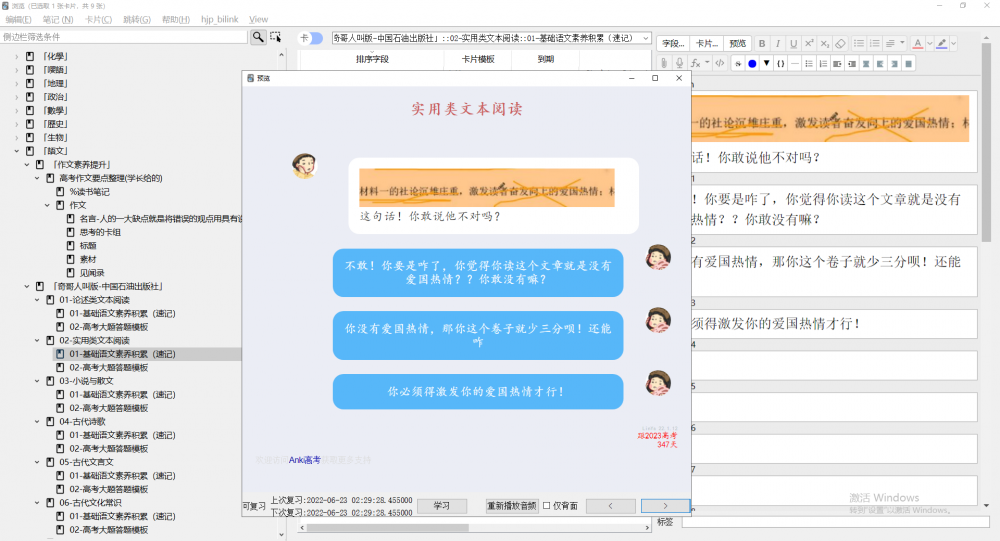Toggle the card/note mode switch

[x=311, y=38]
